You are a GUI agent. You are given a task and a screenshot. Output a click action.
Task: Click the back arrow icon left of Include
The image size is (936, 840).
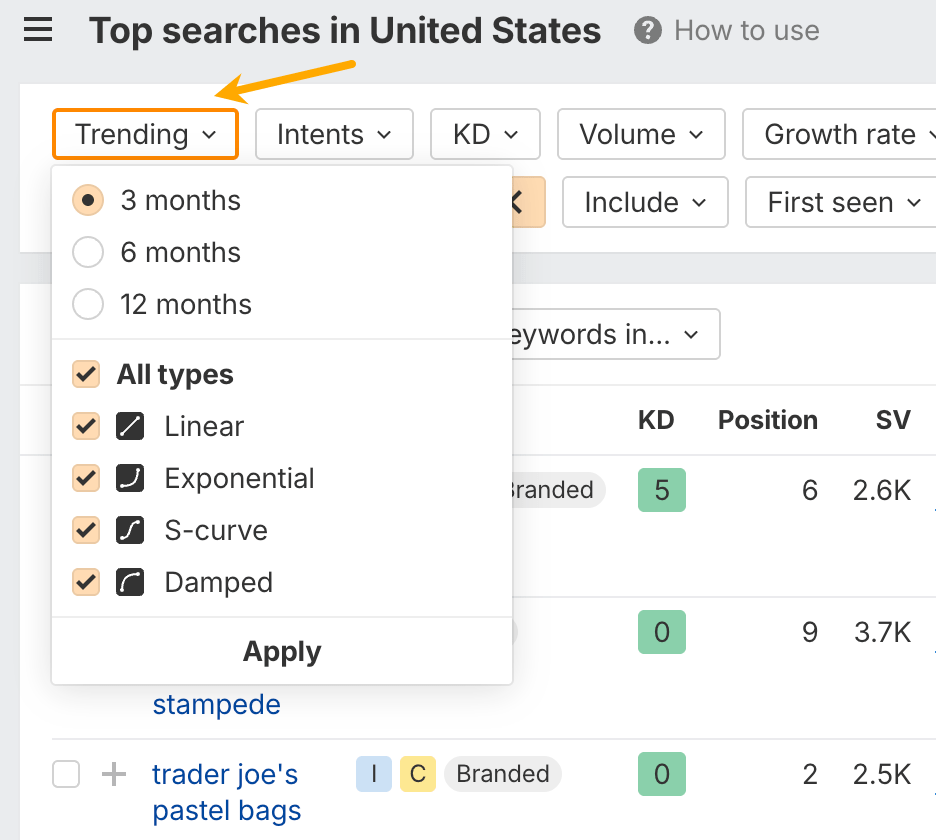coord(516,202)
